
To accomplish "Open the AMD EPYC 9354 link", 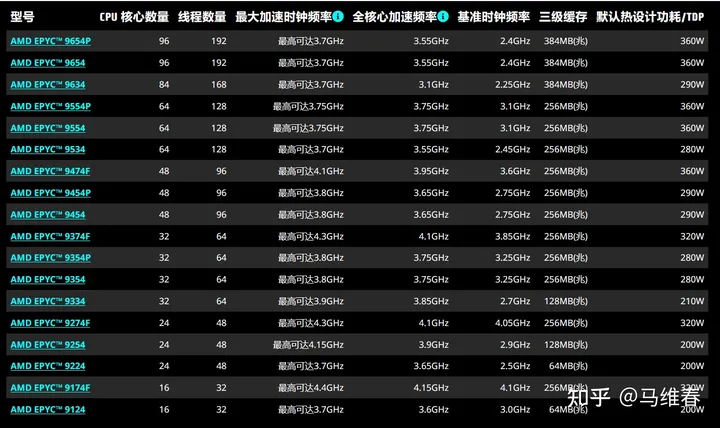I will 48,279.
